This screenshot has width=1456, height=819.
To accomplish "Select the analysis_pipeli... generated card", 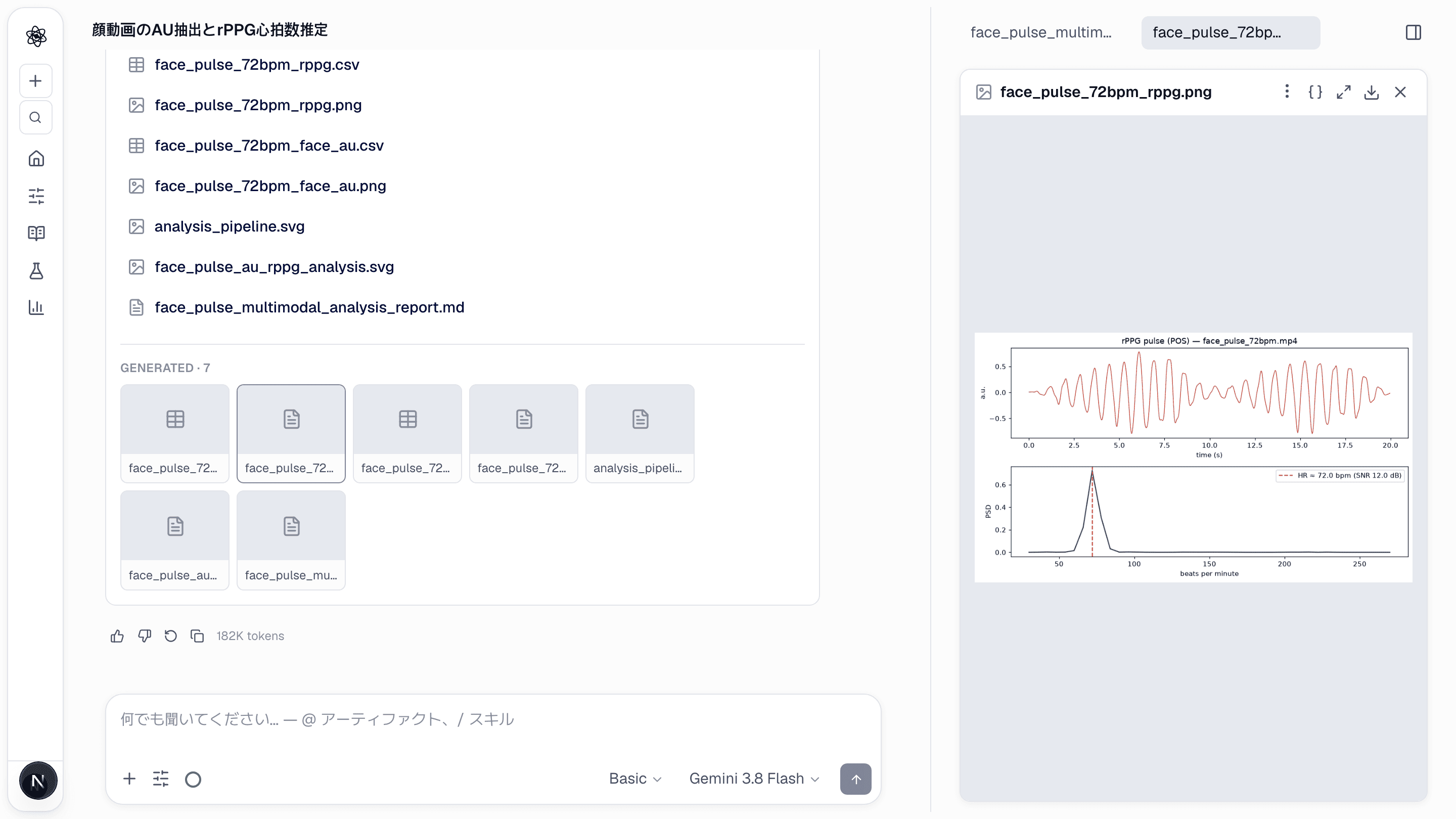I will click(x=639, y=434).
